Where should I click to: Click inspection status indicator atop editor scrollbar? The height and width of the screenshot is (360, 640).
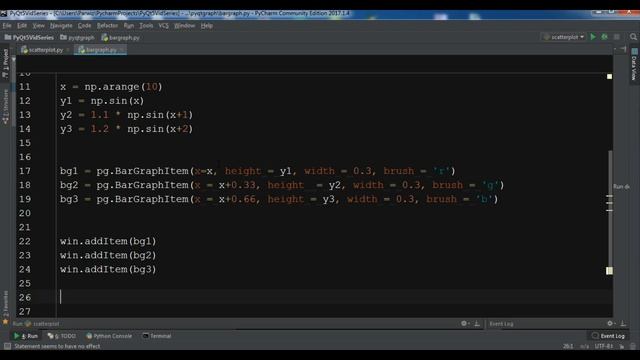(x=609, y=76)
